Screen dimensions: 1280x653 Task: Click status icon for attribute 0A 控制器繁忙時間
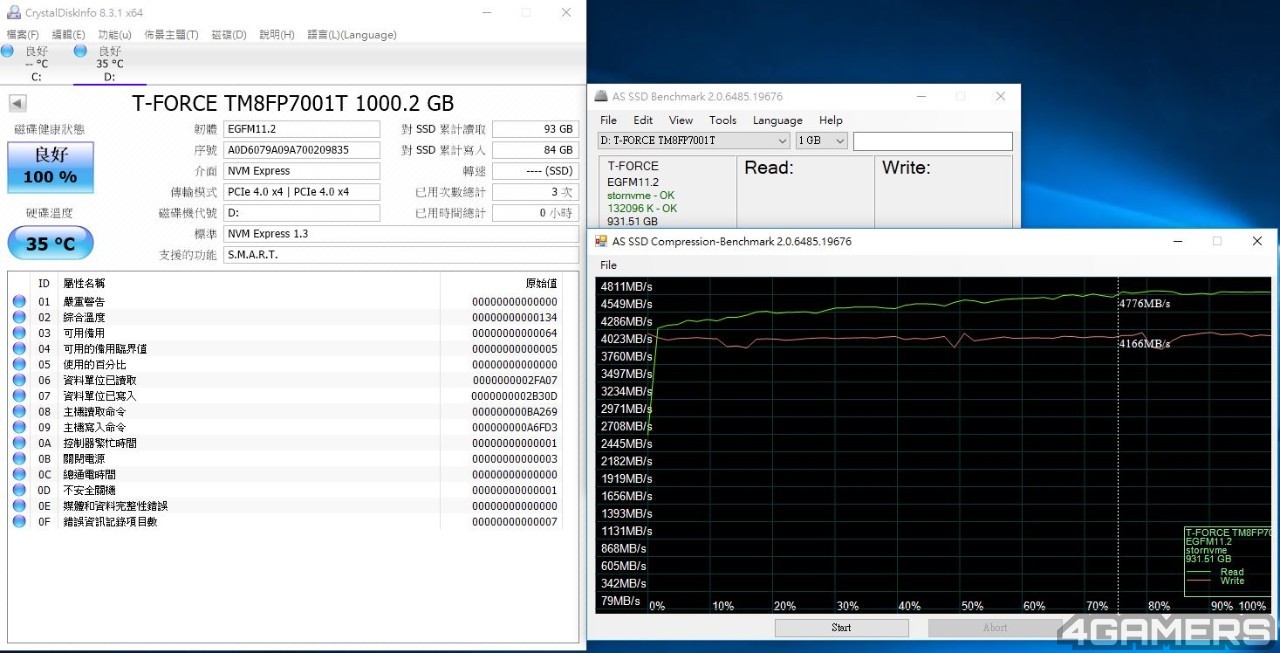pyautogui.click(x=19, y=443)
